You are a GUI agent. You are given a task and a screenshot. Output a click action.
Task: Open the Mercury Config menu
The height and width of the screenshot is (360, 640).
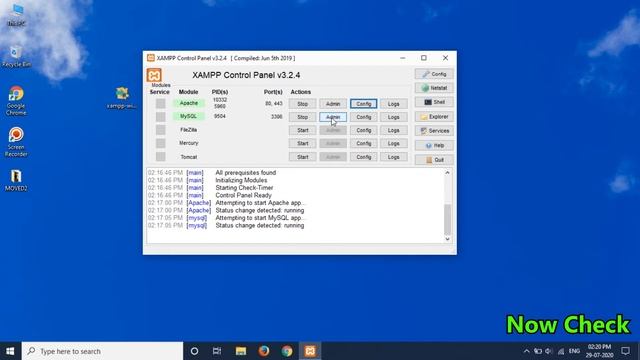363,143
